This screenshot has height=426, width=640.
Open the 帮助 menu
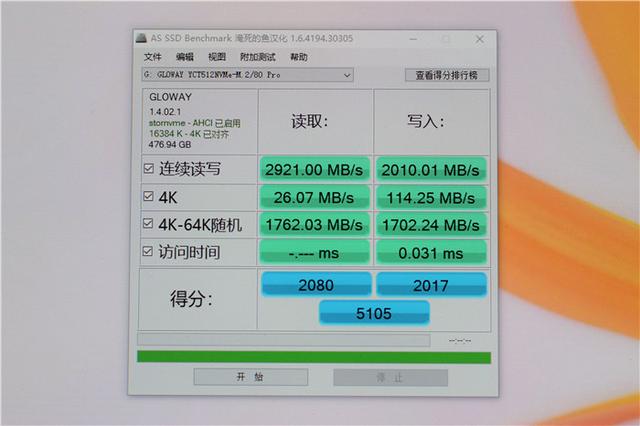(x=299, y=57)
